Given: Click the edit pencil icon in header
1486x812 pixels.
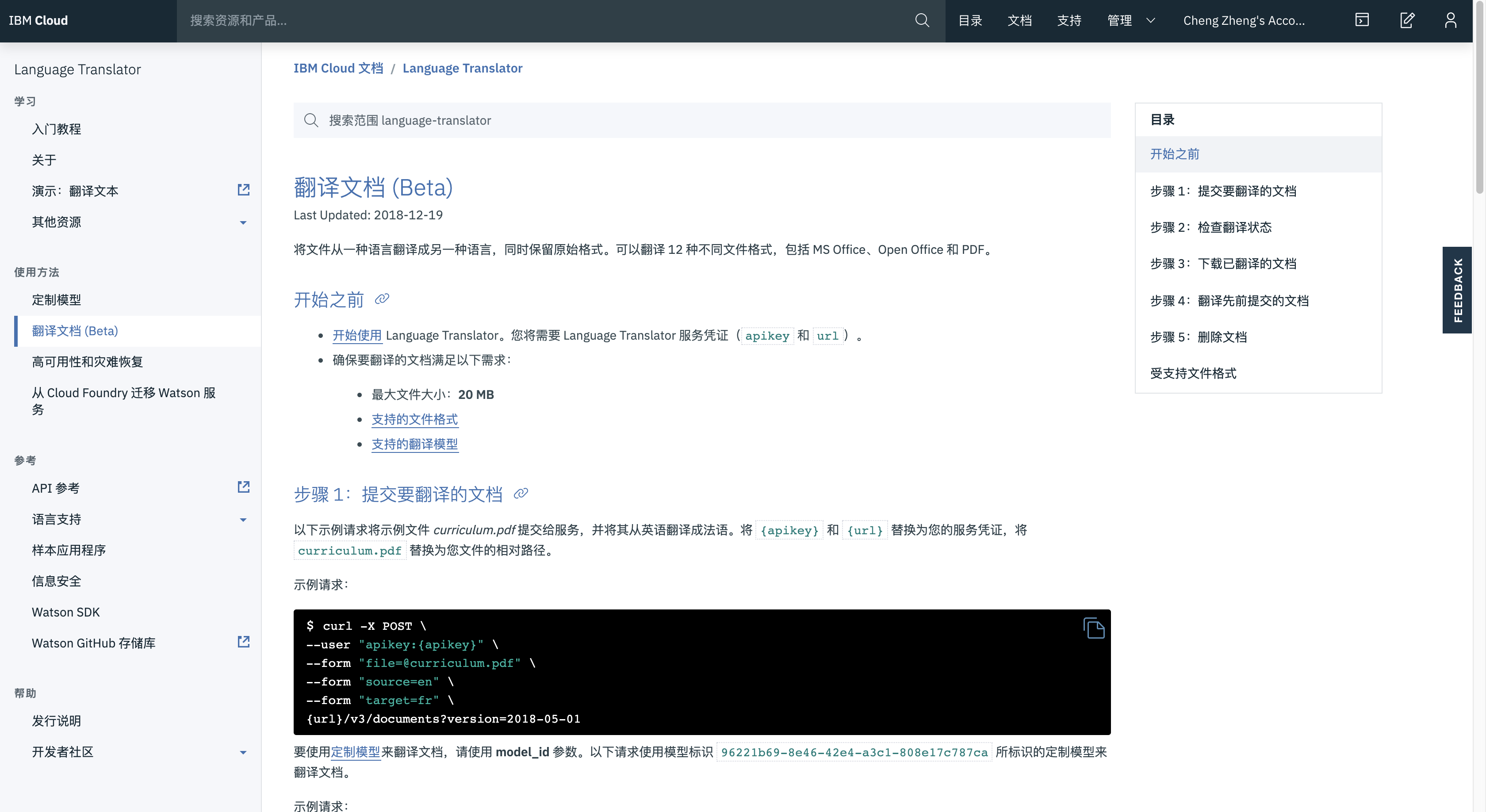Looking at the screenshot, I should (x=1407, y=21).
